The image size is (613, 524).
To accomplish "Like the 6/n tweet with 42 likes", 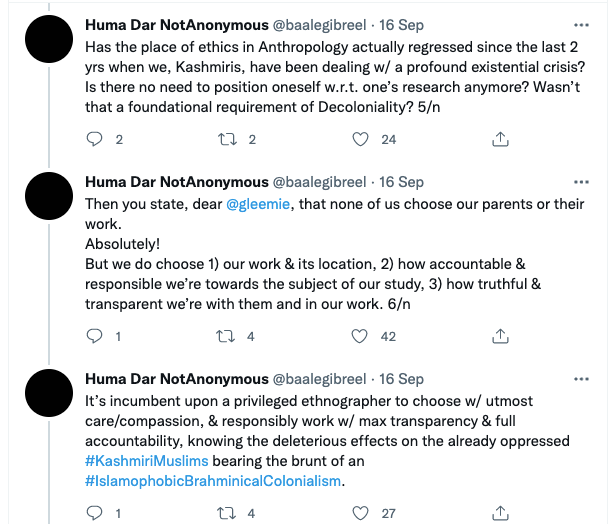I will click(x=363, y=337).
